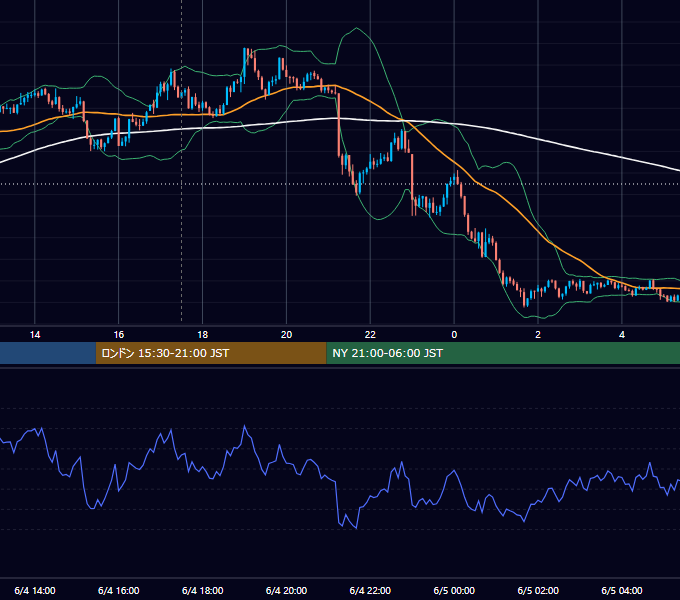The image size is (680, 600).
Task: Click the 6/5 02:00 oscillator time label
Action: click(538, 590)
